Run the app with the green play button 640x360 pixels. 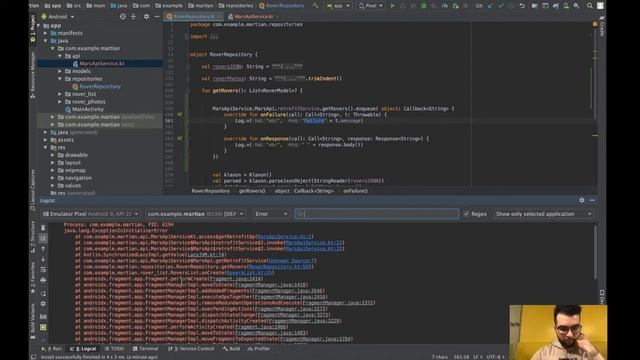point(392,6)
